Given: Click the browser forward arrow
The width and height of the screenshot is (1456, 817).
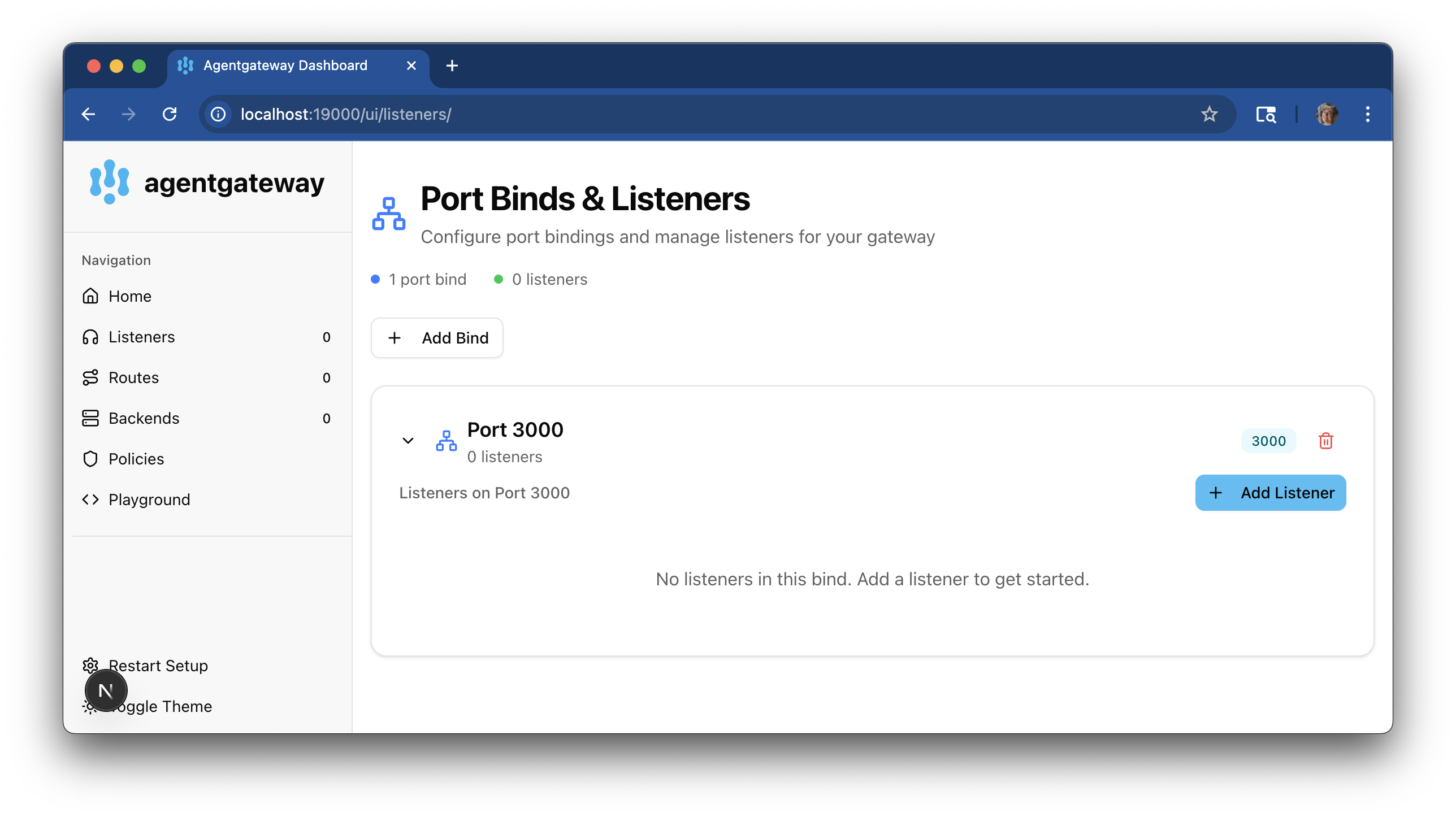Looking at the screenshot, I should point(129,115).
